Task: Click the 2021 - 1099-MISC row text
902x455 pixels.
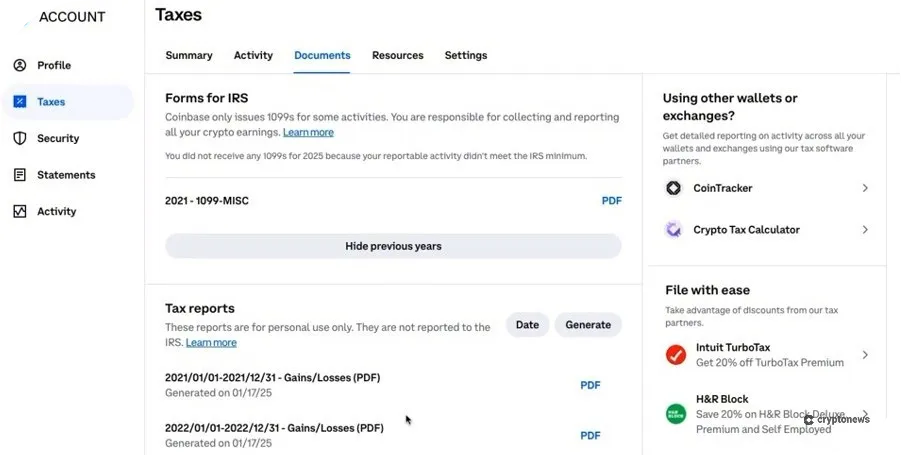Action: (207, 201)
